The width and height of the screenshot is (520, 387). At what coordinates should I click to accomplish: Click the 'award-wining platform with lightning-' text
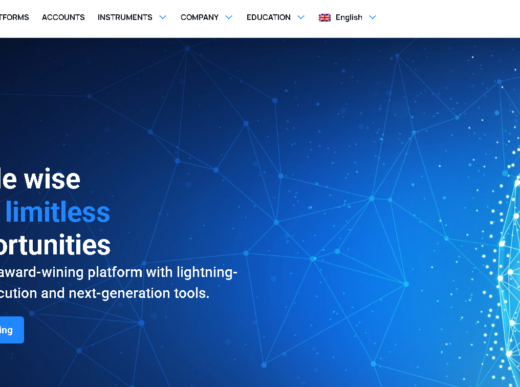[x=118, y=272]
